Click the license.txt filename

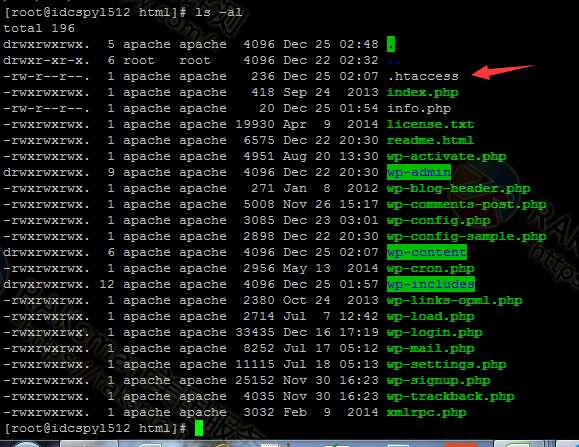(430, 124)
